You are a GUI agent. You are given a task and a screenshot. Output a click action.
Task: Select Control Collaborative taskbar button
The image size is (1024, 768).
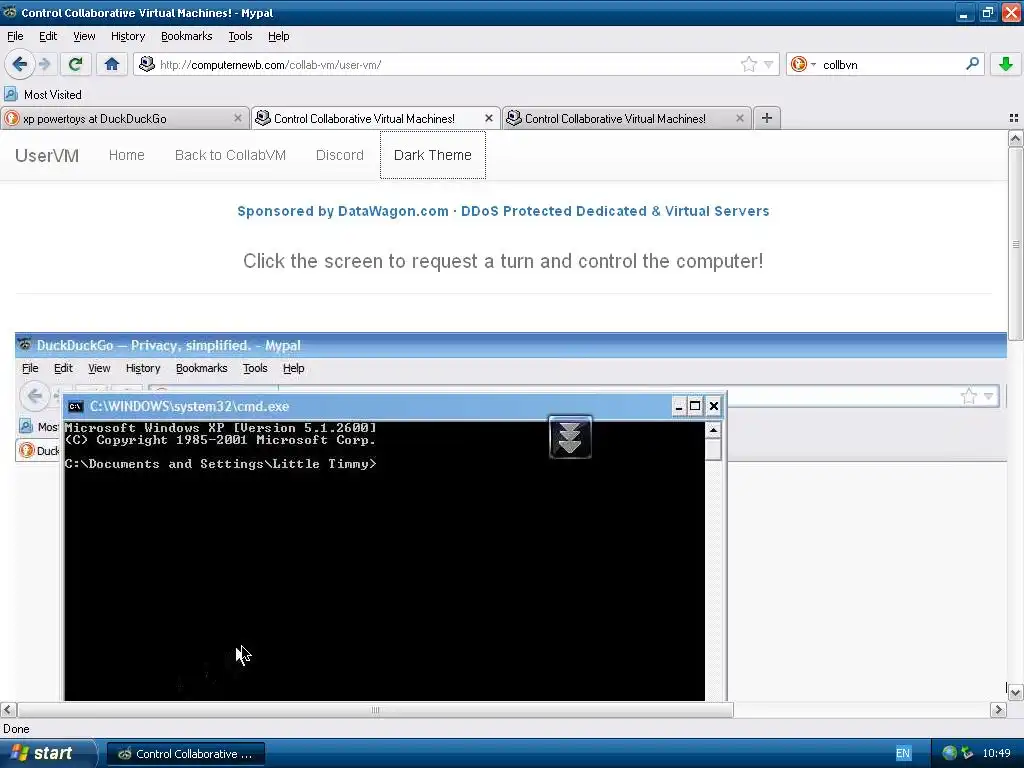pos(185,754)
